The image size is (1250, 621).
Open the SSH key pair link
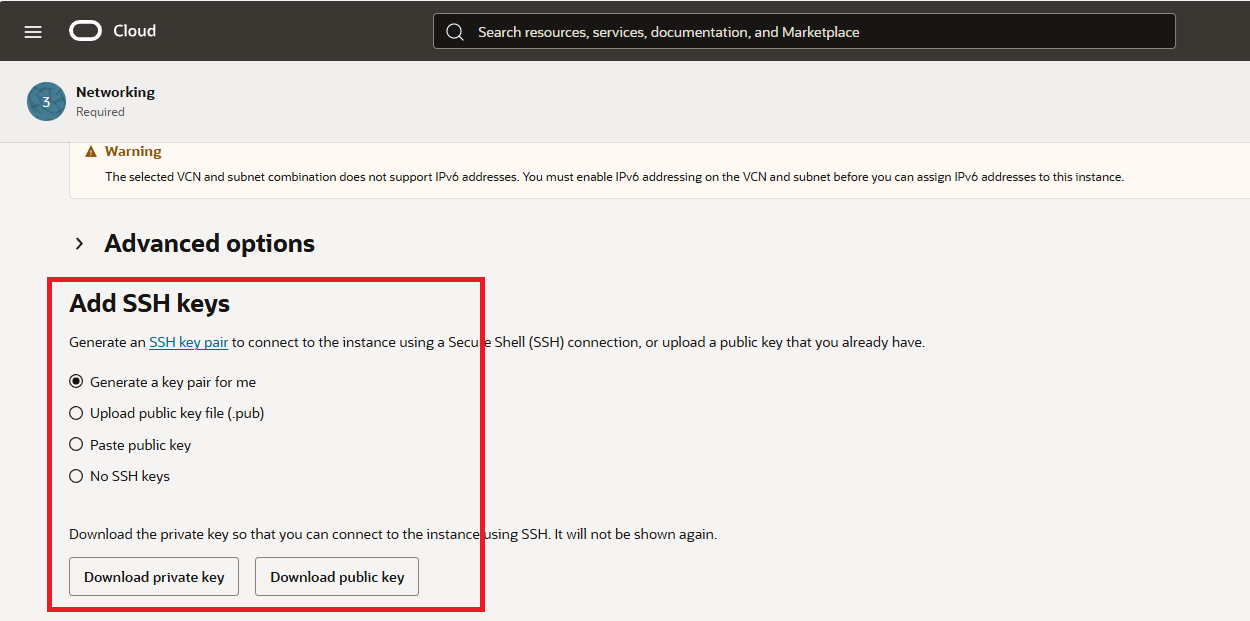click(x=189, y=342)
